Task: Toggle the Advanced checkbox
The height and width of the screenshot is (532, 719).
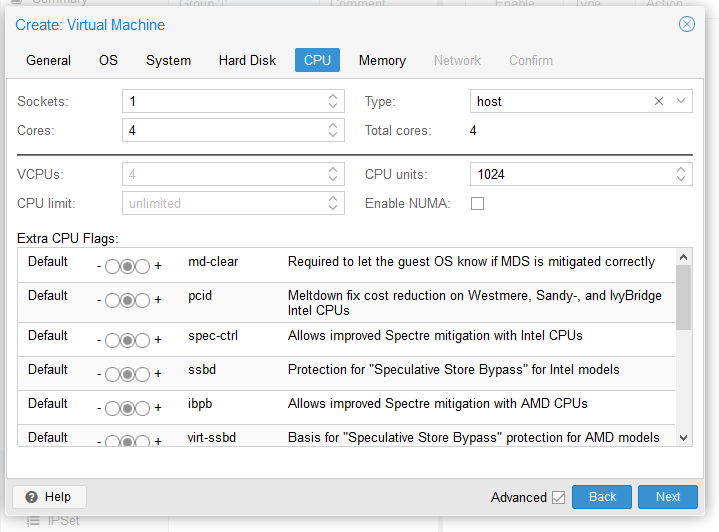Action: pos(559,497)
